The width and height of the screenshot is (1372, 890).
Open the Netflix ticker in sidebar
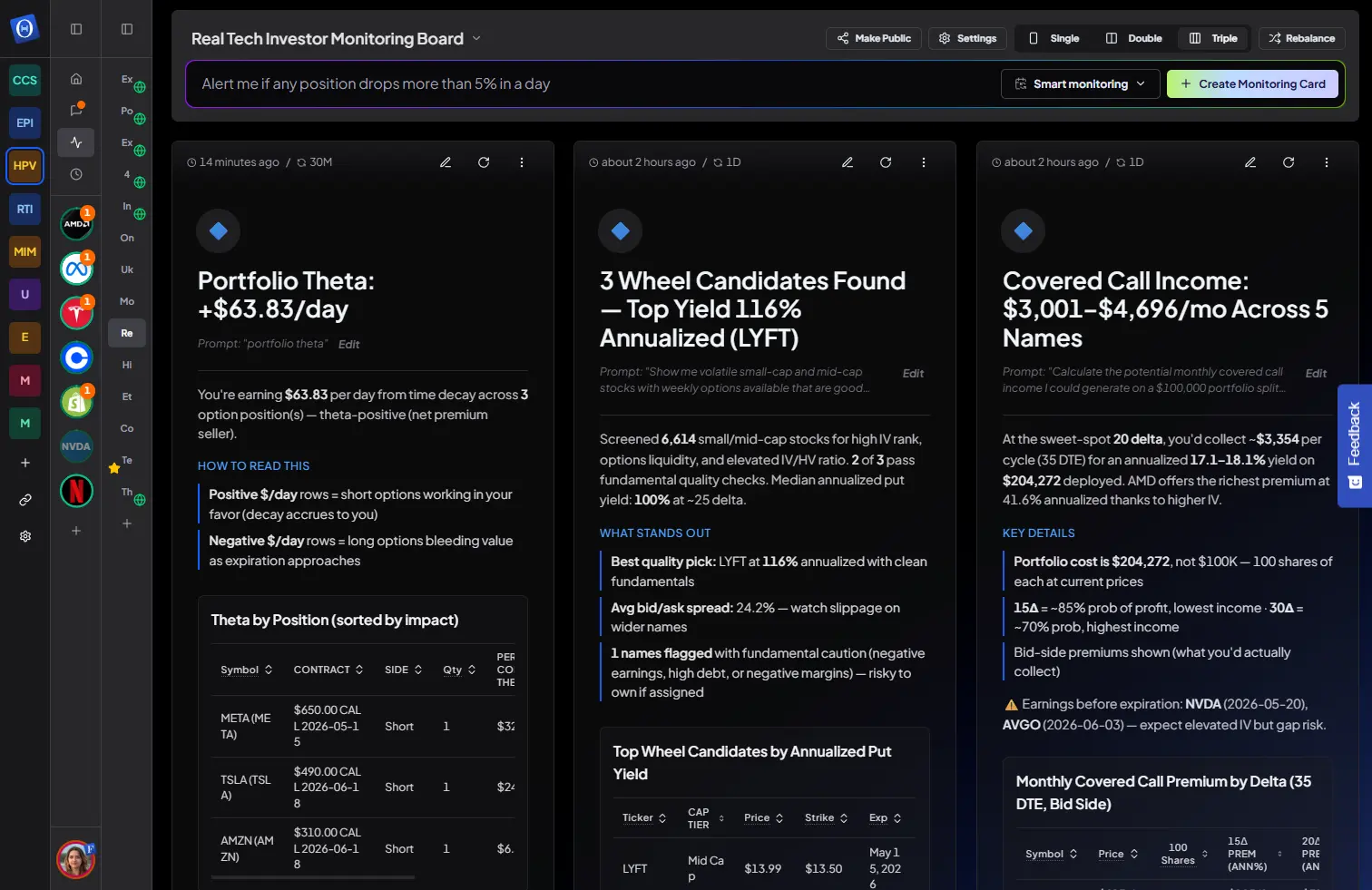(x=76, y=491)
